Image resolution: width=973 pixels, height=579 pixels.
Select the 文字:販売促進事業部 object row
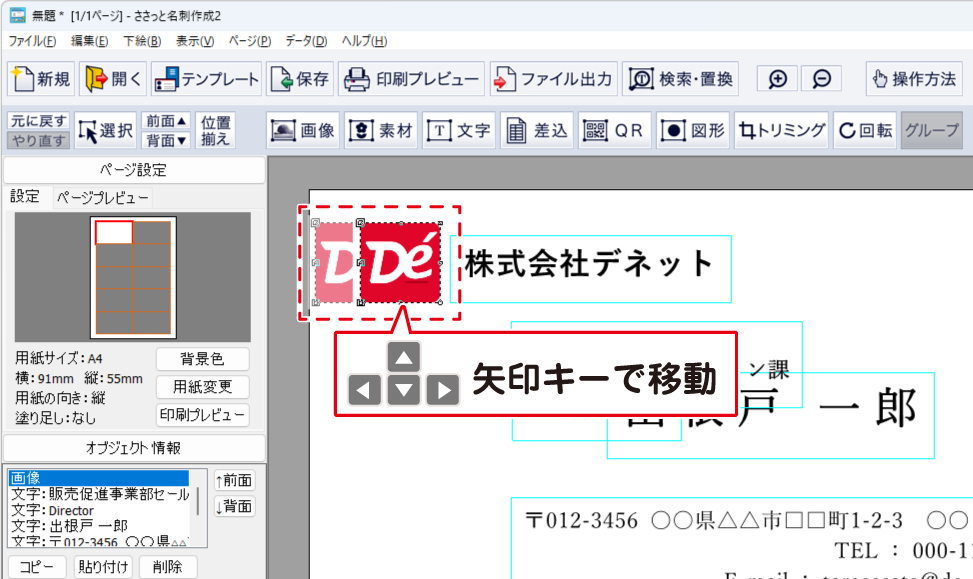point(100,494)
